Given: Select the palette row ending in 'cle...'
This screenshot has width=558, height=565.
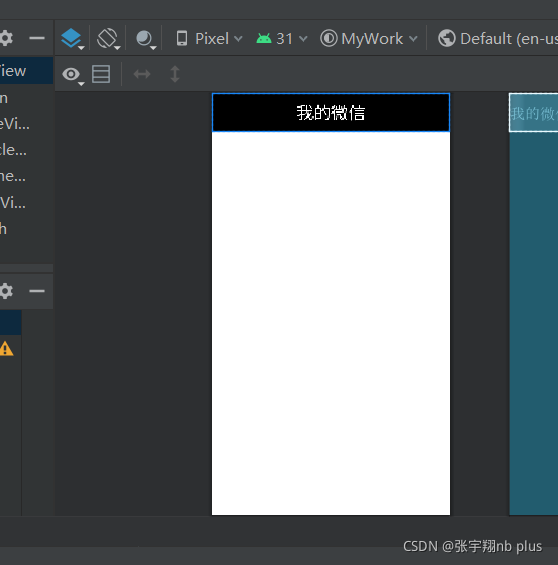Looking at the screenshot, I should 26,150.
